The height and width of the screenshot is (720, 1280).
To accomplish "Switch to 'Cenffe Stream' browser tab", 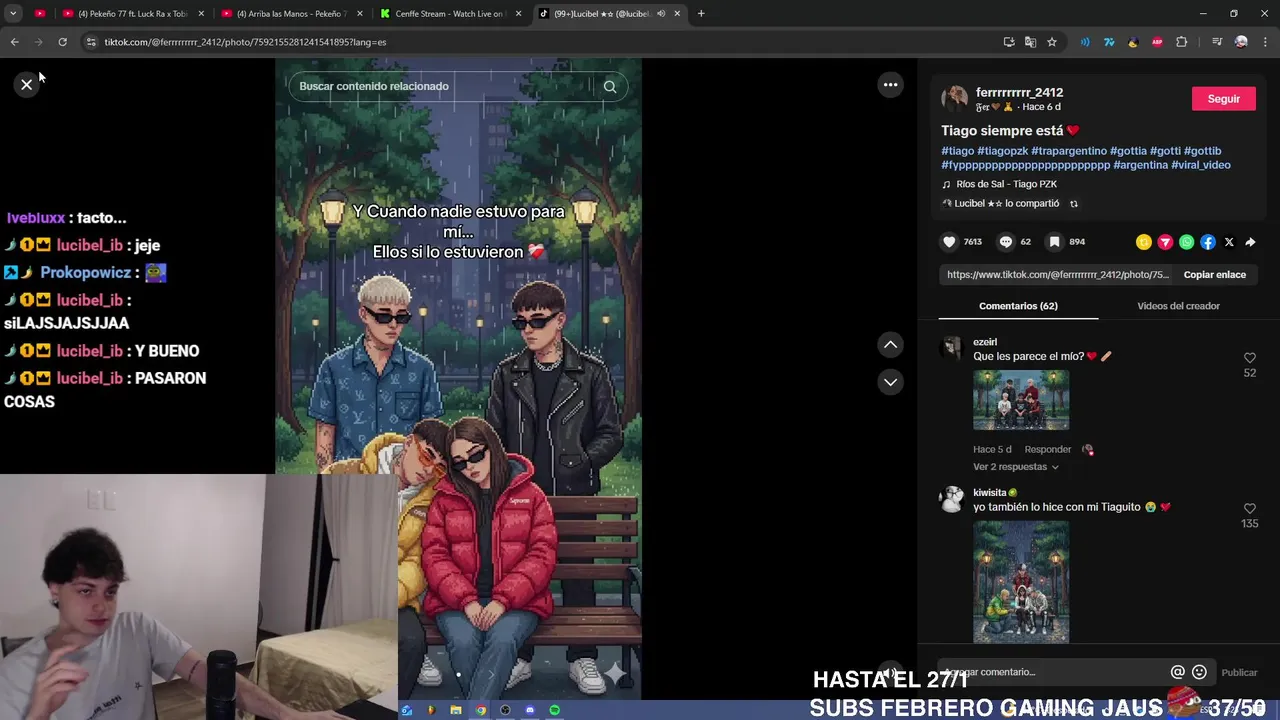I will 449,14.
